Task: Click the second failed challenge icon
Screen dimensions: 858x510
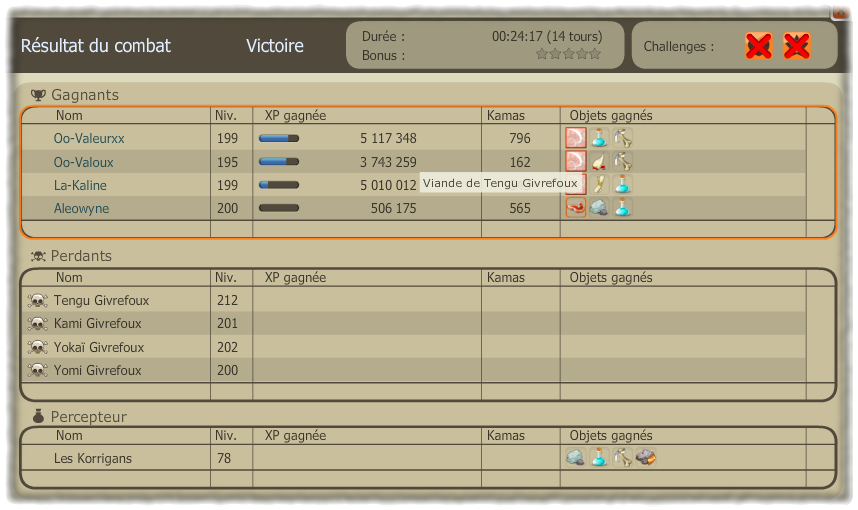Action: click(x=797, y=46)
